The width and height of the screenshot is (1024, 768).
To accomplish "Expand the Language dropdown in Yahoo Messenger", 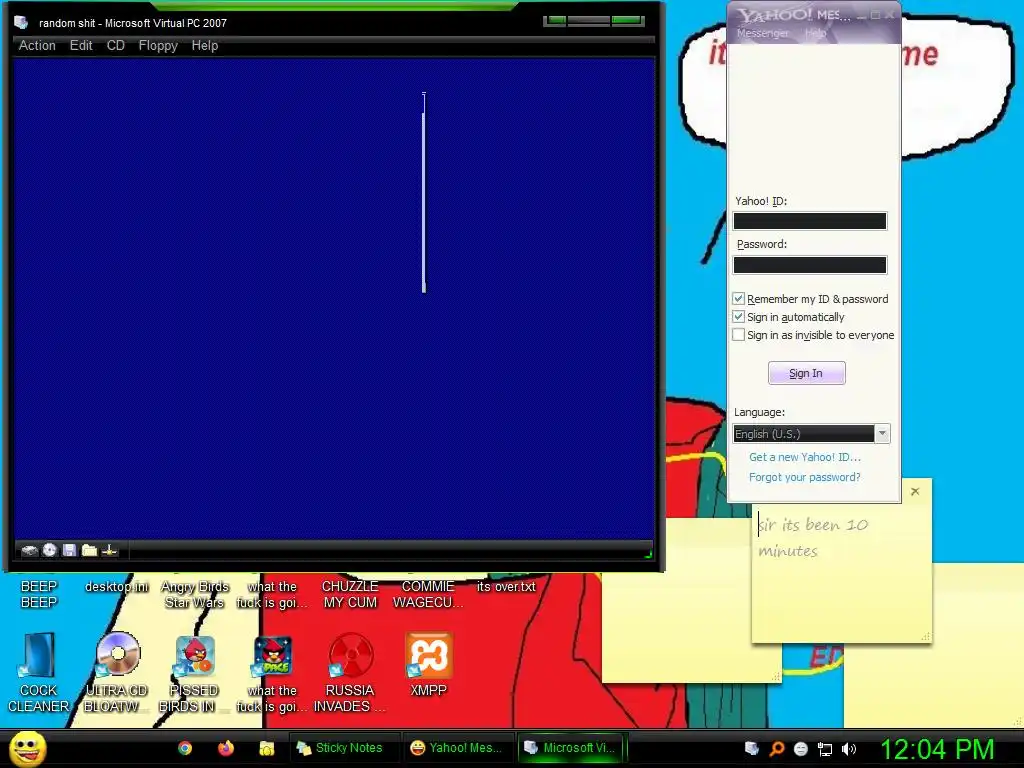I will click(x=882, y=434).
